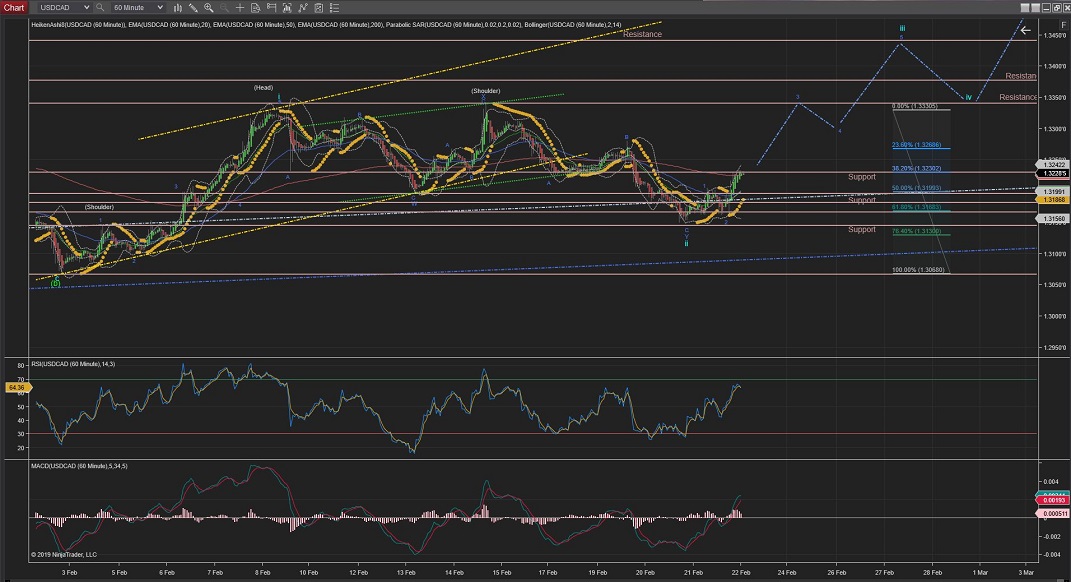Click the white back arrow on chart
Viewport: 1071px width, 582px height.
point(1025,30)
